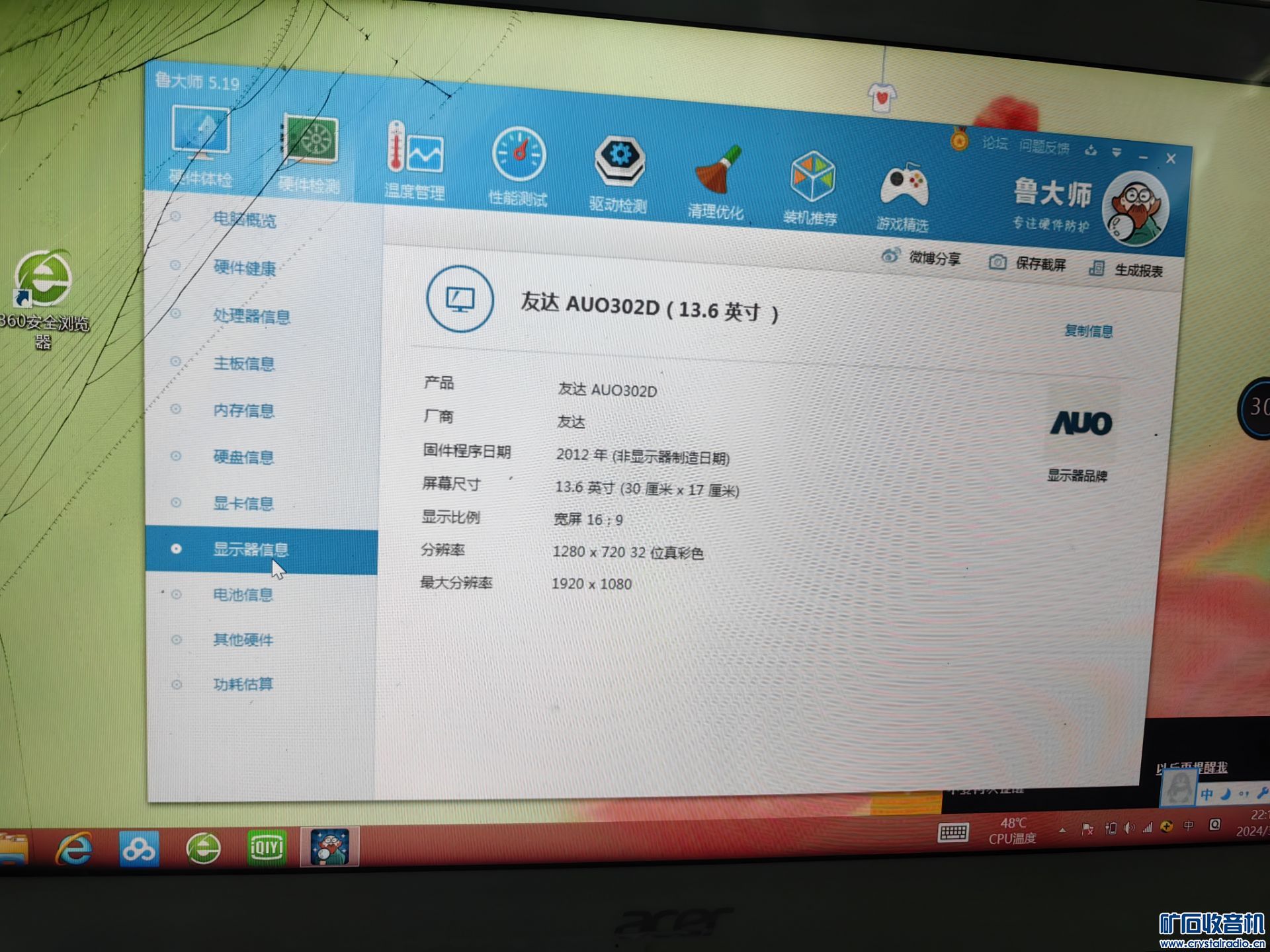
Task: Click the 以后再提醒我 remind later link
Action: click(x=1191, y=768)
